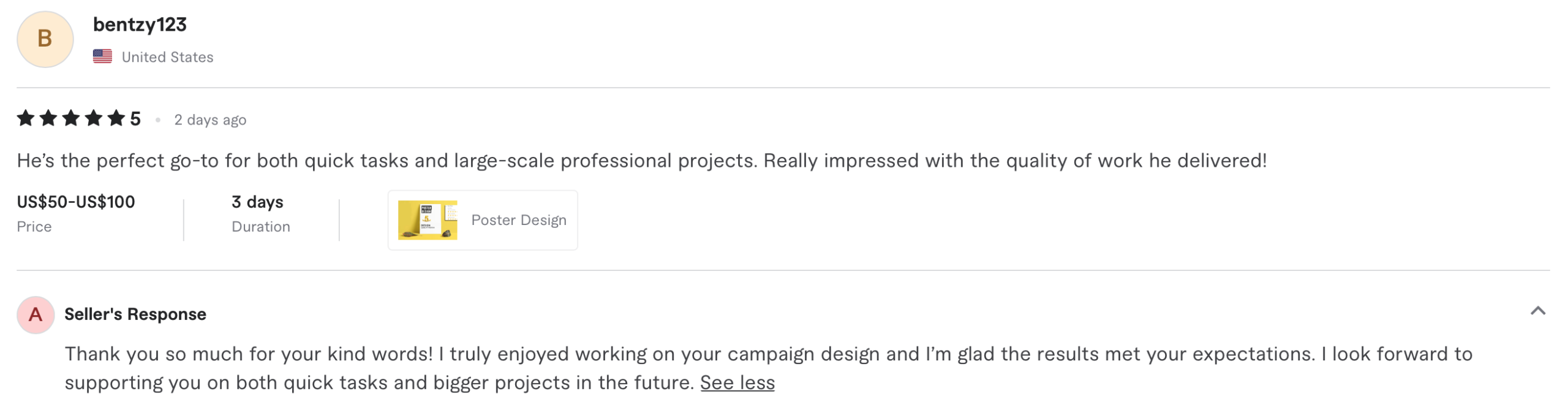Click the 3 days duration label
The width and height of the screenshot is (1568, 407).
[x=258, y=201]
